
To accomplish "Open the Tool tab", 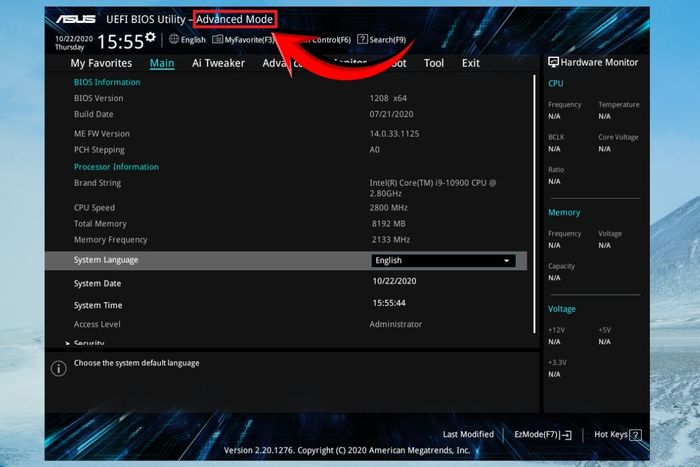I will tap(434, 63).
